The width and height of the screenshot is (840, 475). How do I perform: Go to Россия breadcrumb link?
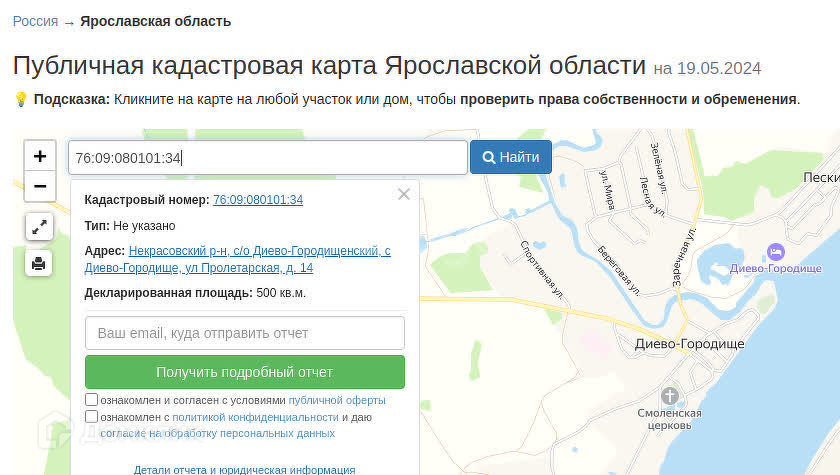tap(35, 21)
